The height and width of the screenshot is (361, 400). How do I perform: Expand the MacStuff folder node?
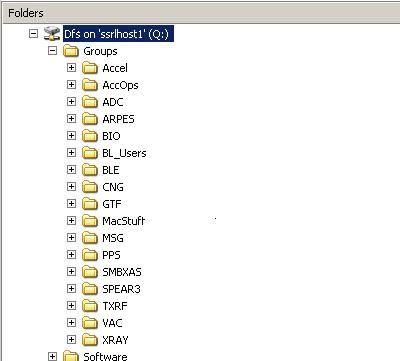[71, 221]
